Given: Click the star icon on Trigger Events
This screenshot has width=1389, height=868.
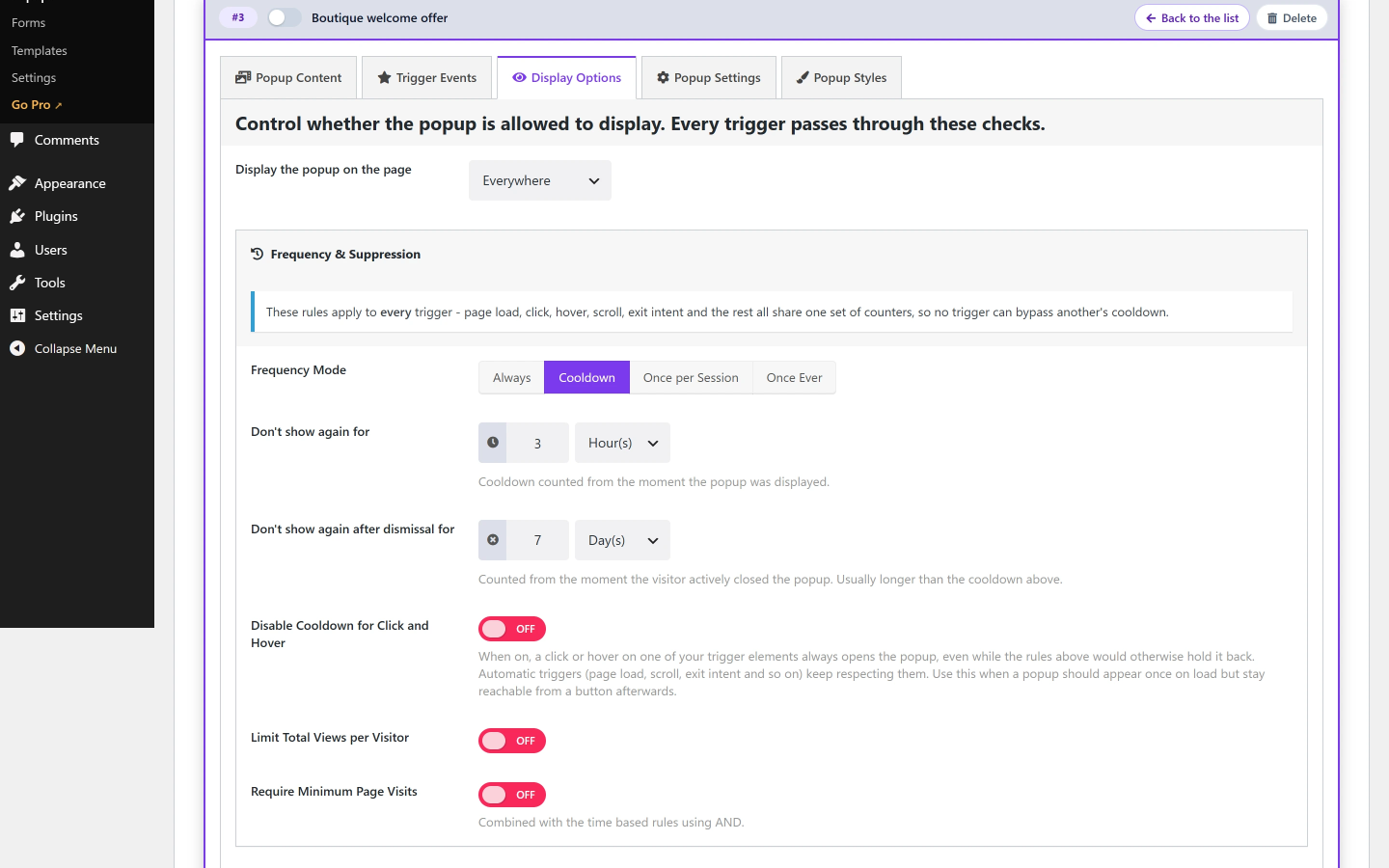Looking at the screenshot, I should (x=384, y=78).
